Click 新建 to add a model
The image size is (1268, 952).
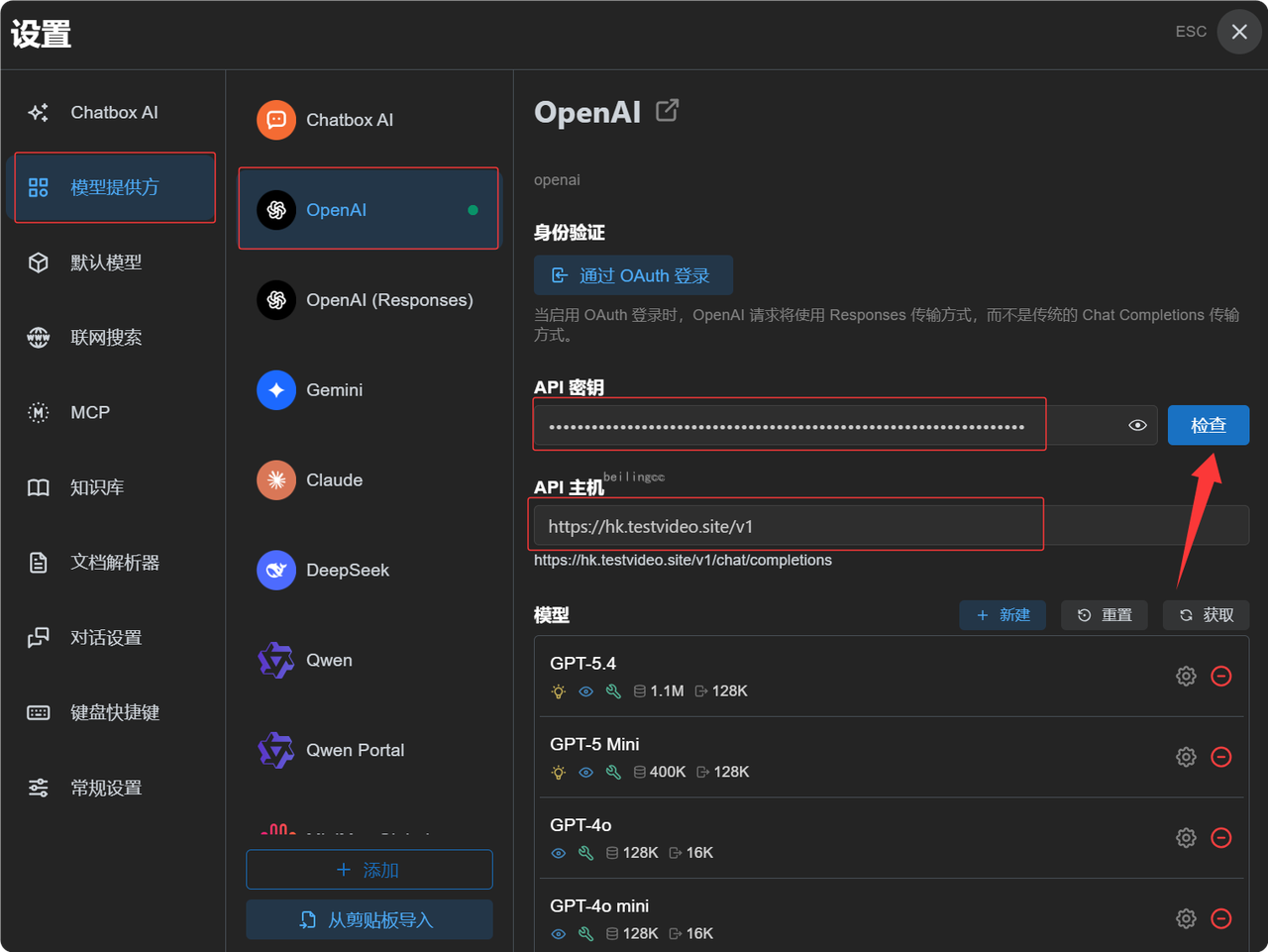point(1003,615)
